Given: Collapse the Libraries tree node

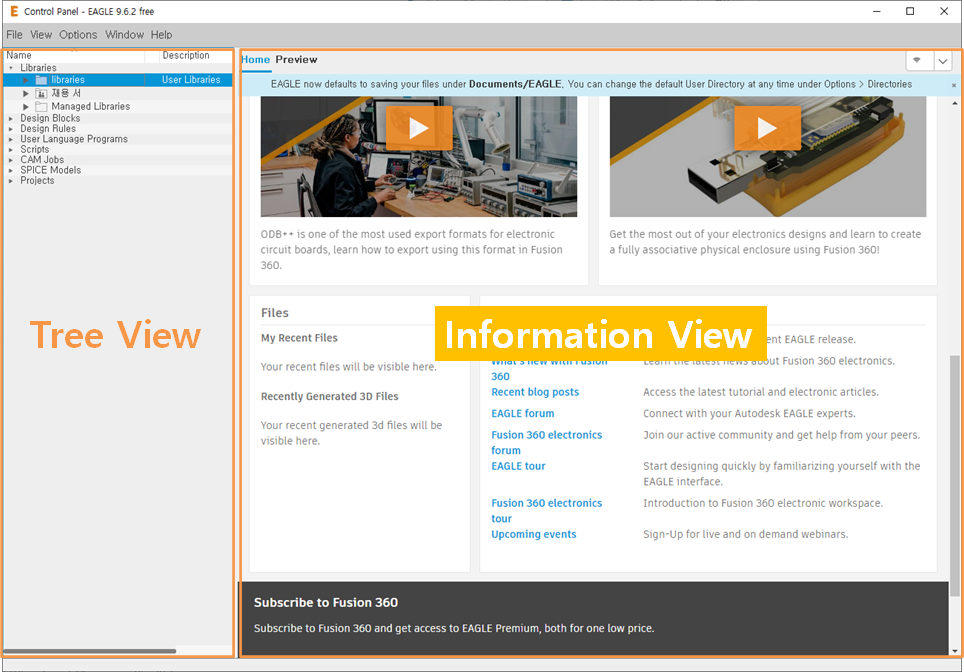Looking at the screenshot, I should click(x=11, y=68).
